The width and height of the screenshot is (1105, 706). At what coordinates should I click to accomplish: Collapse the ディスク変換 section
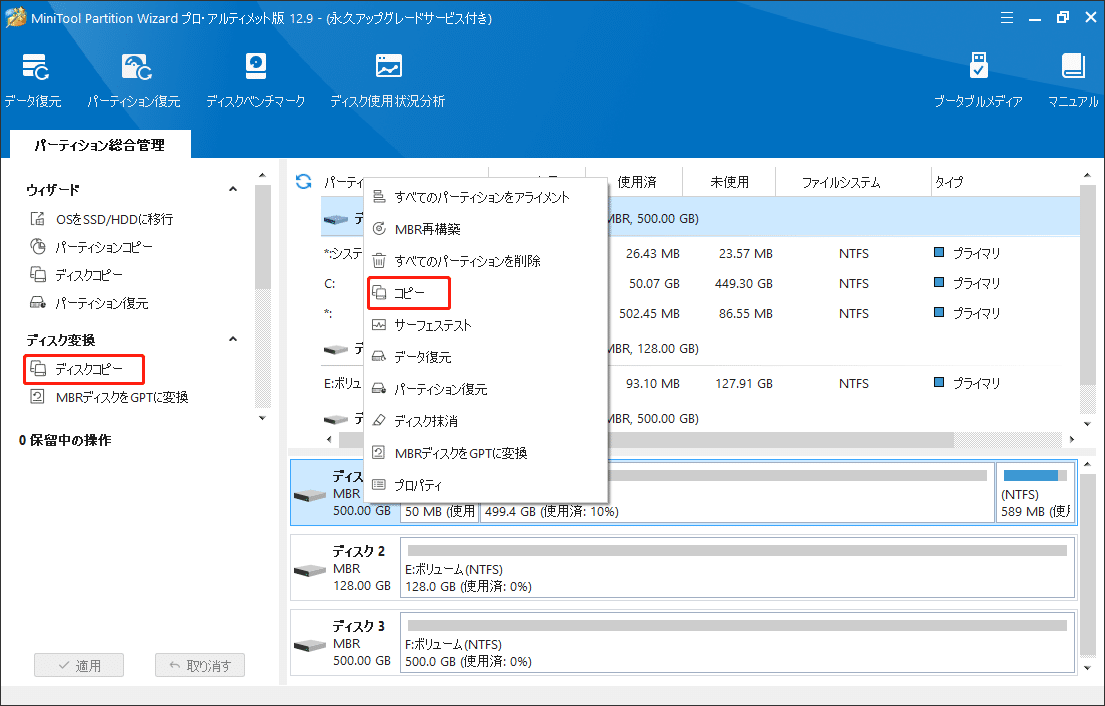pyautogui.click(x=233, y=338)
